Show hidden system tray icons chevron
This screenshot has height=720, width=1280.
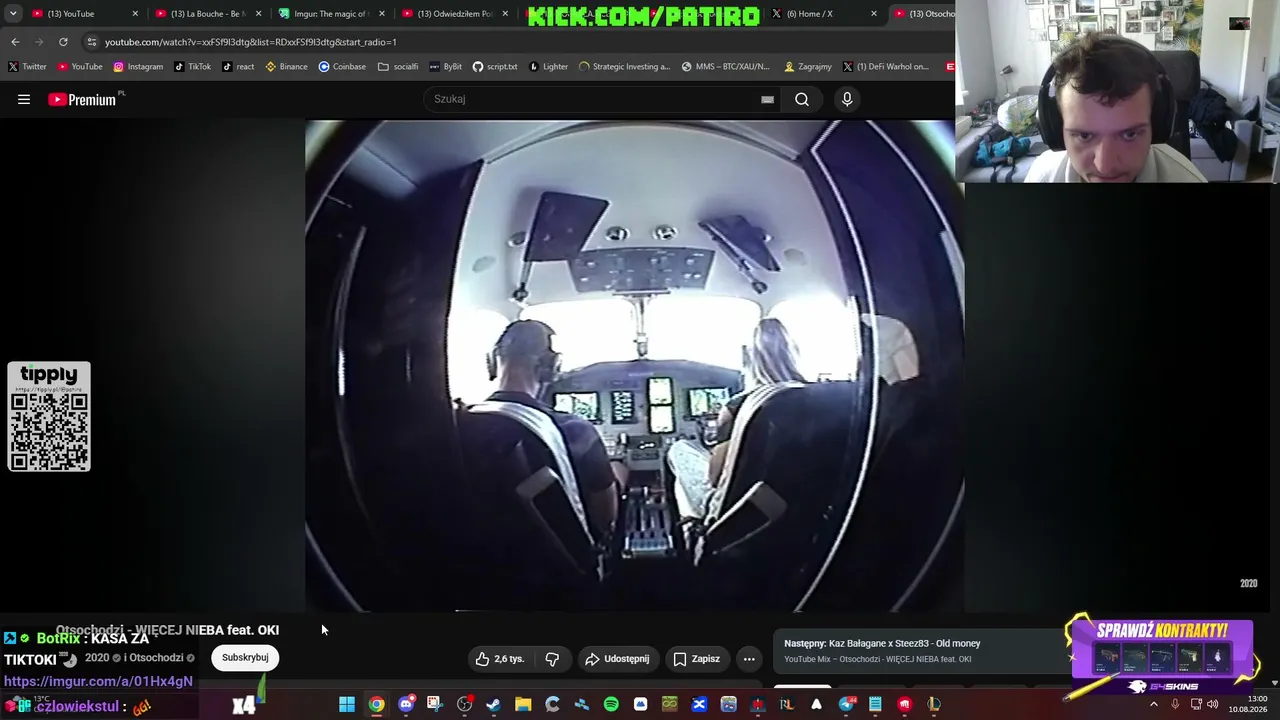coord(1154,704)
